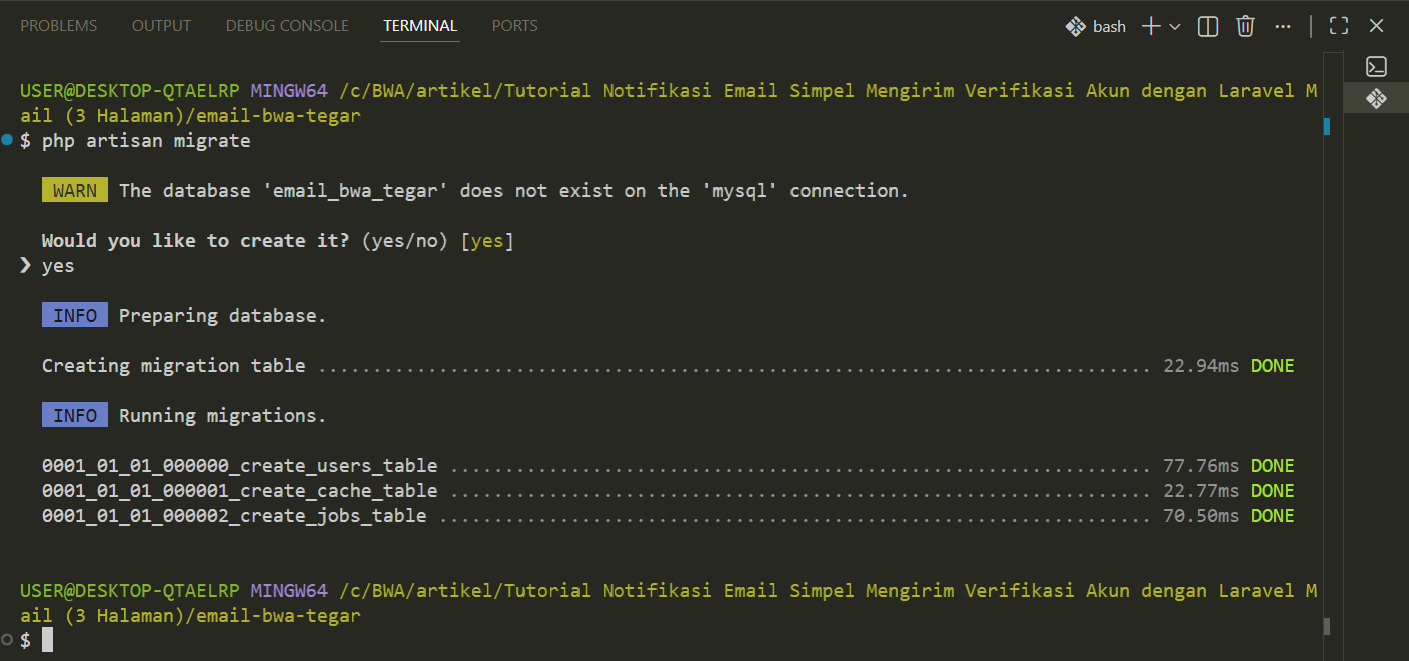Screen dimensions: 1409x661
Task: Toggle maximized panel size
Action: click(x=1339, y=27)
